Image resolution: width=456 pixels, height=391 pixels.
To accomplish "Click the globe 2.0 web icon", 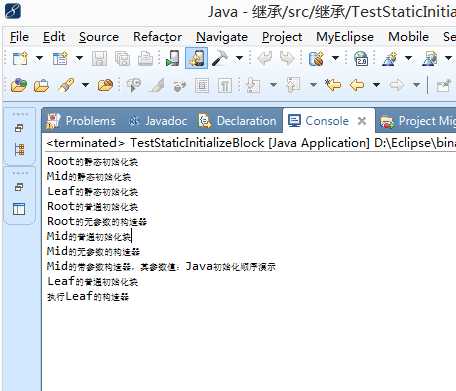I will (361, 59).
